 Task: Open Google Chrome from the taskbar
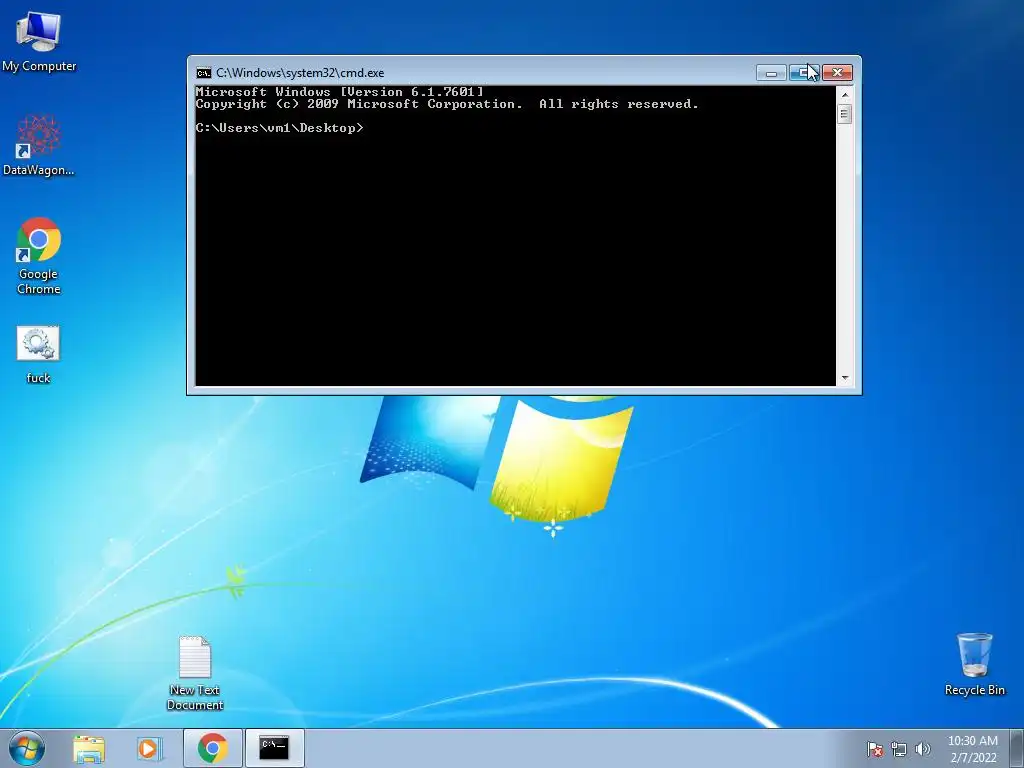[212, 748]
